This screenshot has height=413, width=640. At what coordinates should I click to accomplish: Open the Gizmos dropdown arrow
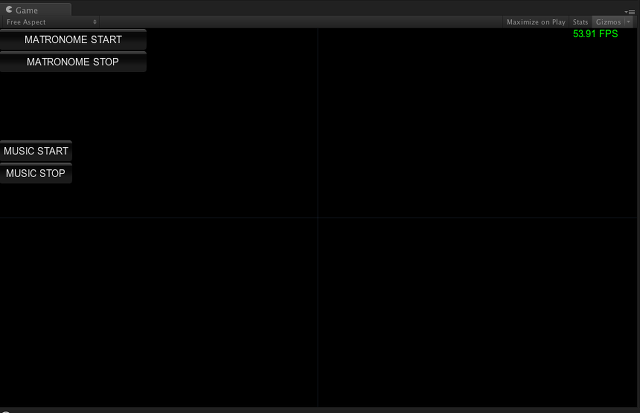pos(629,22)
